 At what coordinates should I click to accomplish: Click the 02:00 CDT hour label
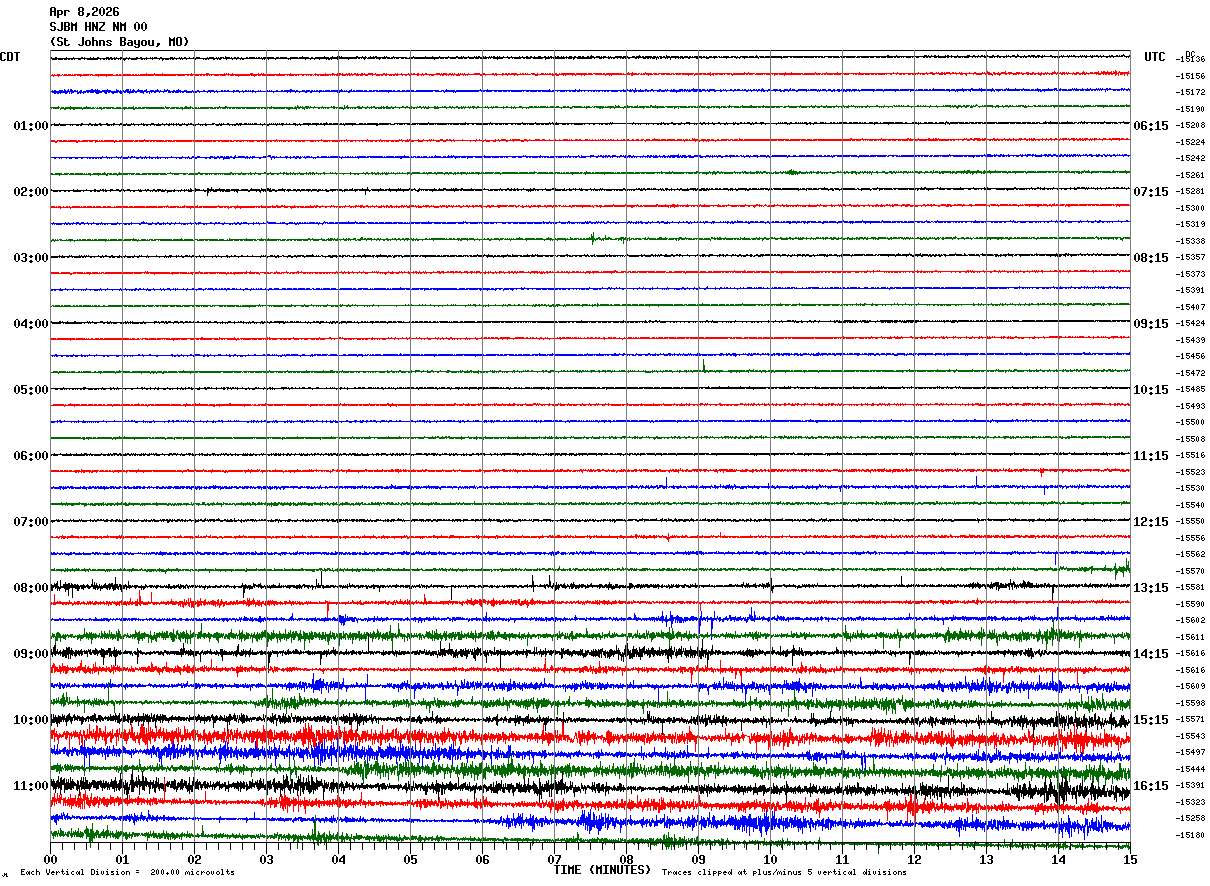[31, 192]
